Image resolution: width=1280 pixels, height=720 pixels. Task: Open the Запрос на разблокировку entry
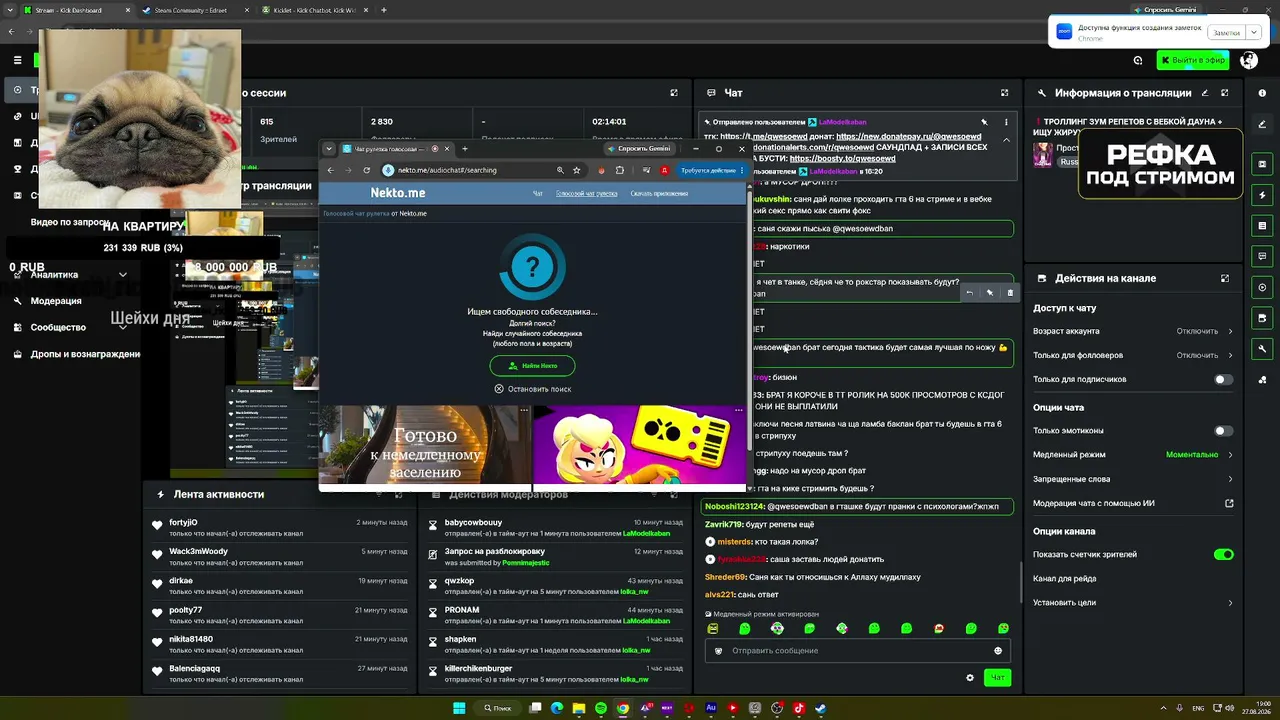(557, 557)
